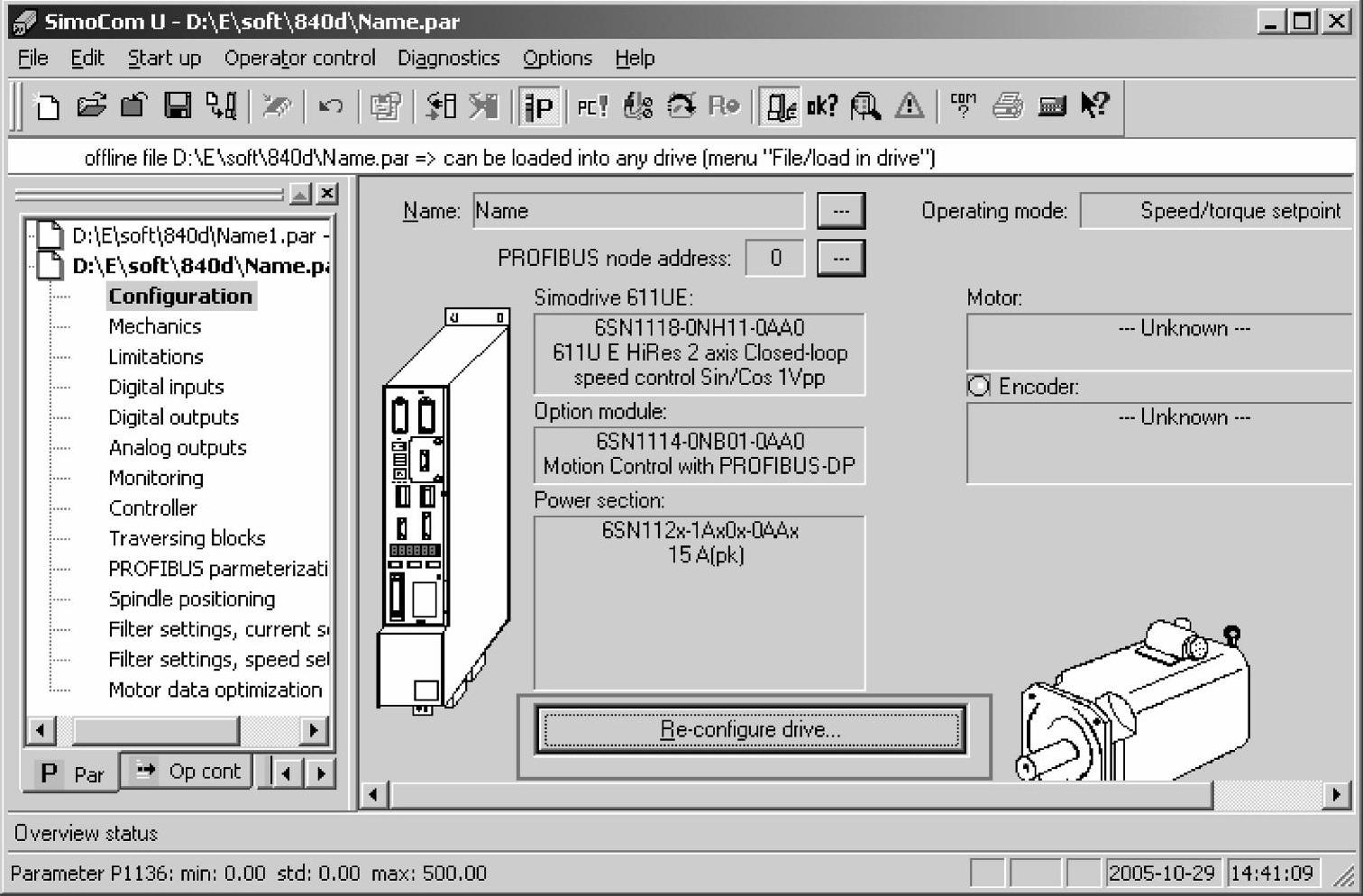
Task: Click the Name input field
Action: (x=638, y=210)
